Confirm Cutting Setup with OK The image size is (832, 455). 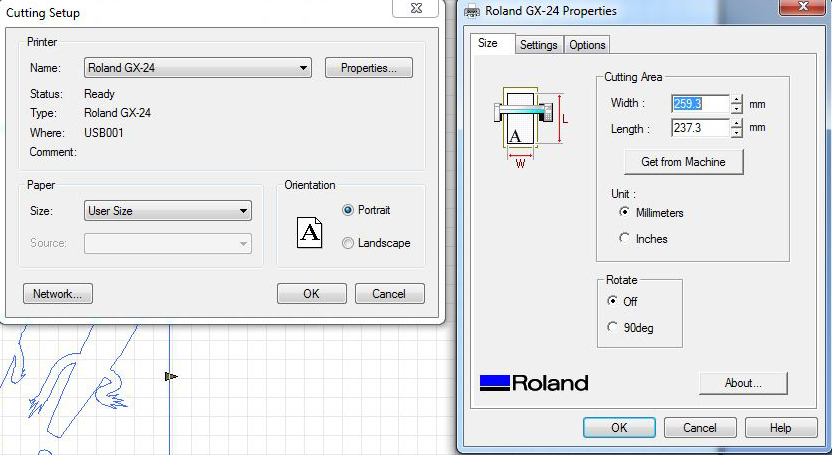pyautogui.click(x=311, y=294)
